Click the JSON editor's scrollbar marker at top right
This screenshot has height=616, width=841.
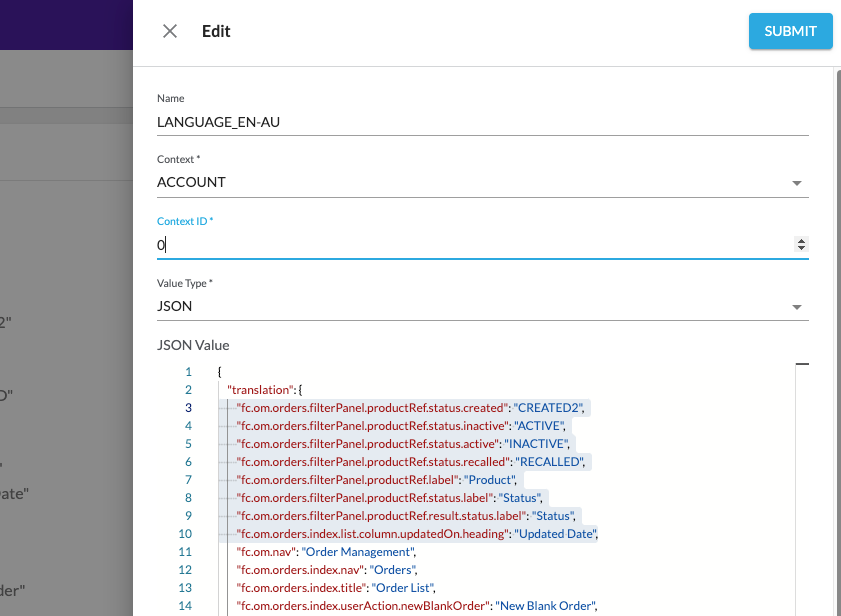tap(802, 366)
